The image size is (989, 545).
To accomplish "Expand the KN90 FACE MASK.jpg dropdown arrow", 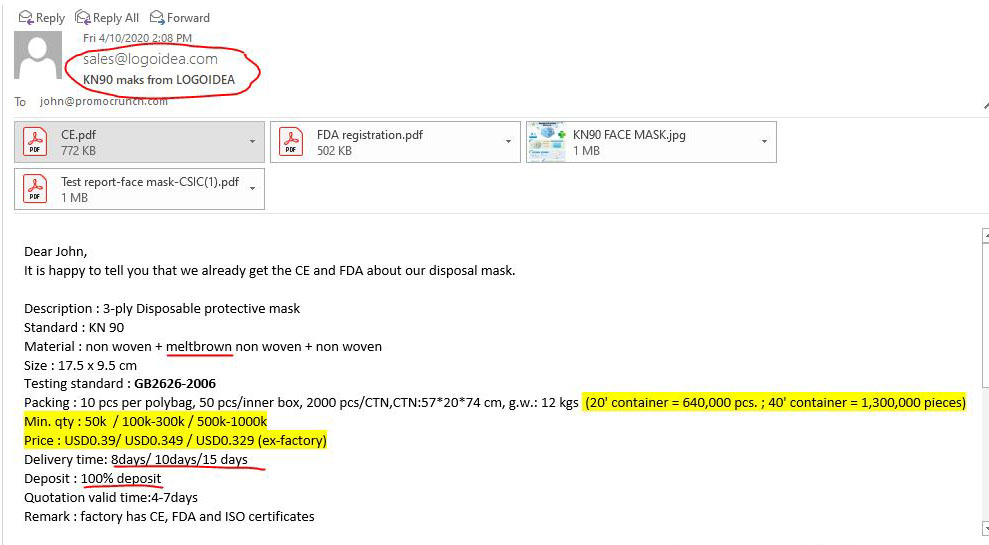I will coord(764,142).
